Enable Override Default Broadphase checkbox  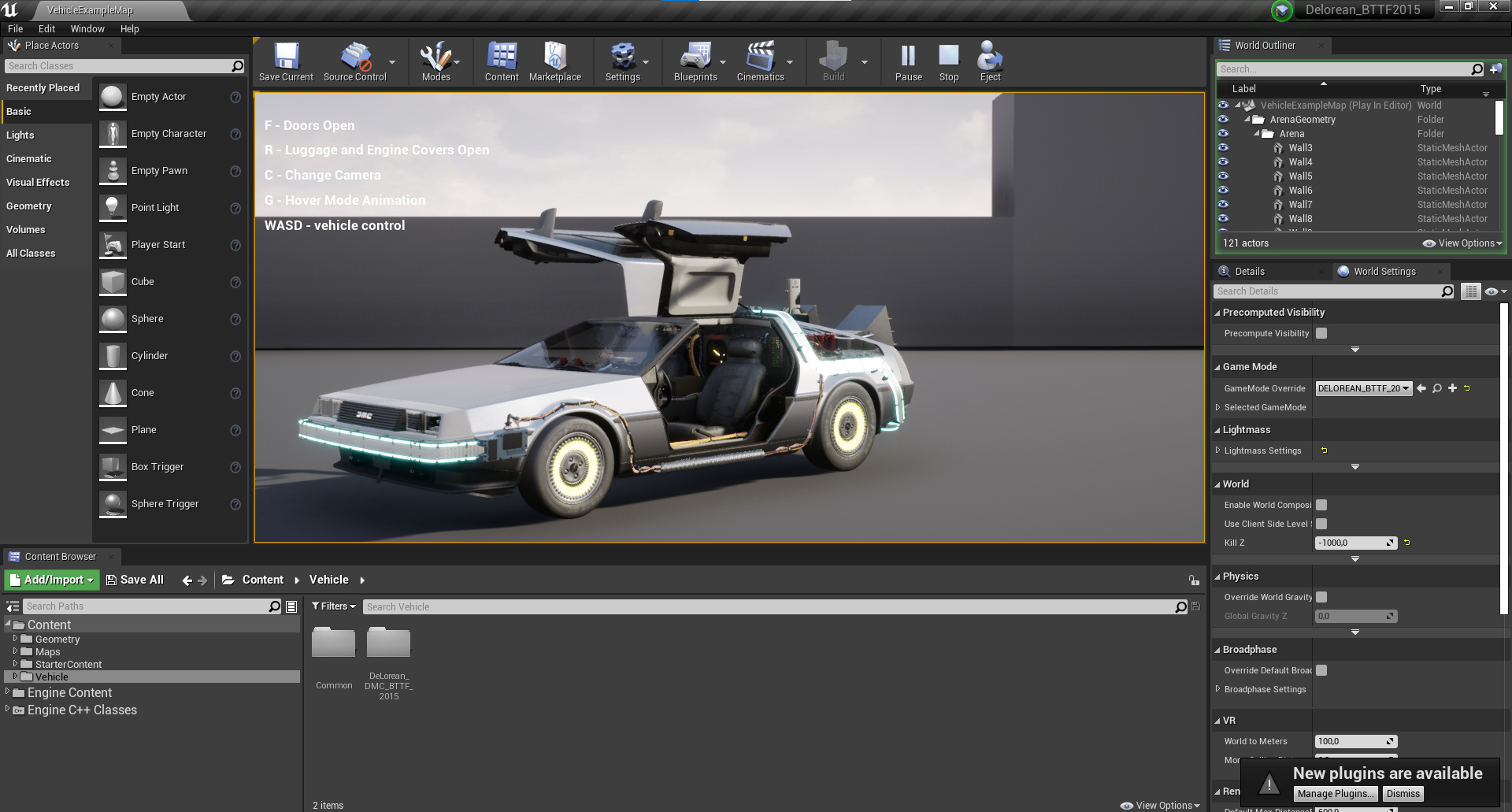(1321, 670)
